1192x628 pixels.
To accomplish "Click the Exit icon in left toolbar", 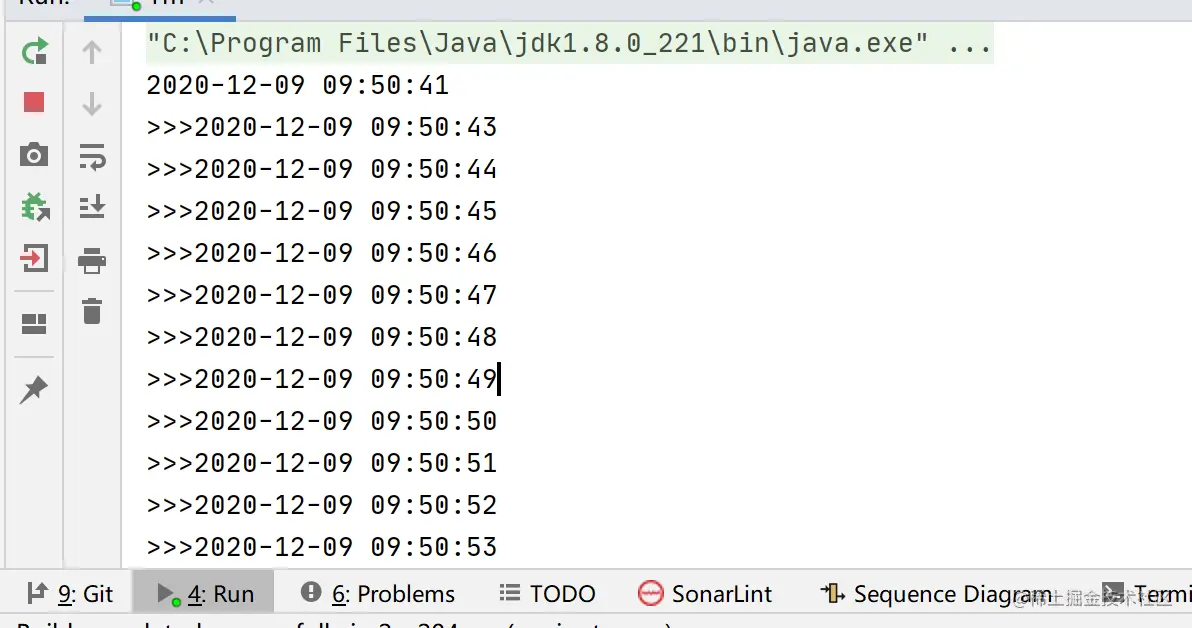I will (34, 258).
